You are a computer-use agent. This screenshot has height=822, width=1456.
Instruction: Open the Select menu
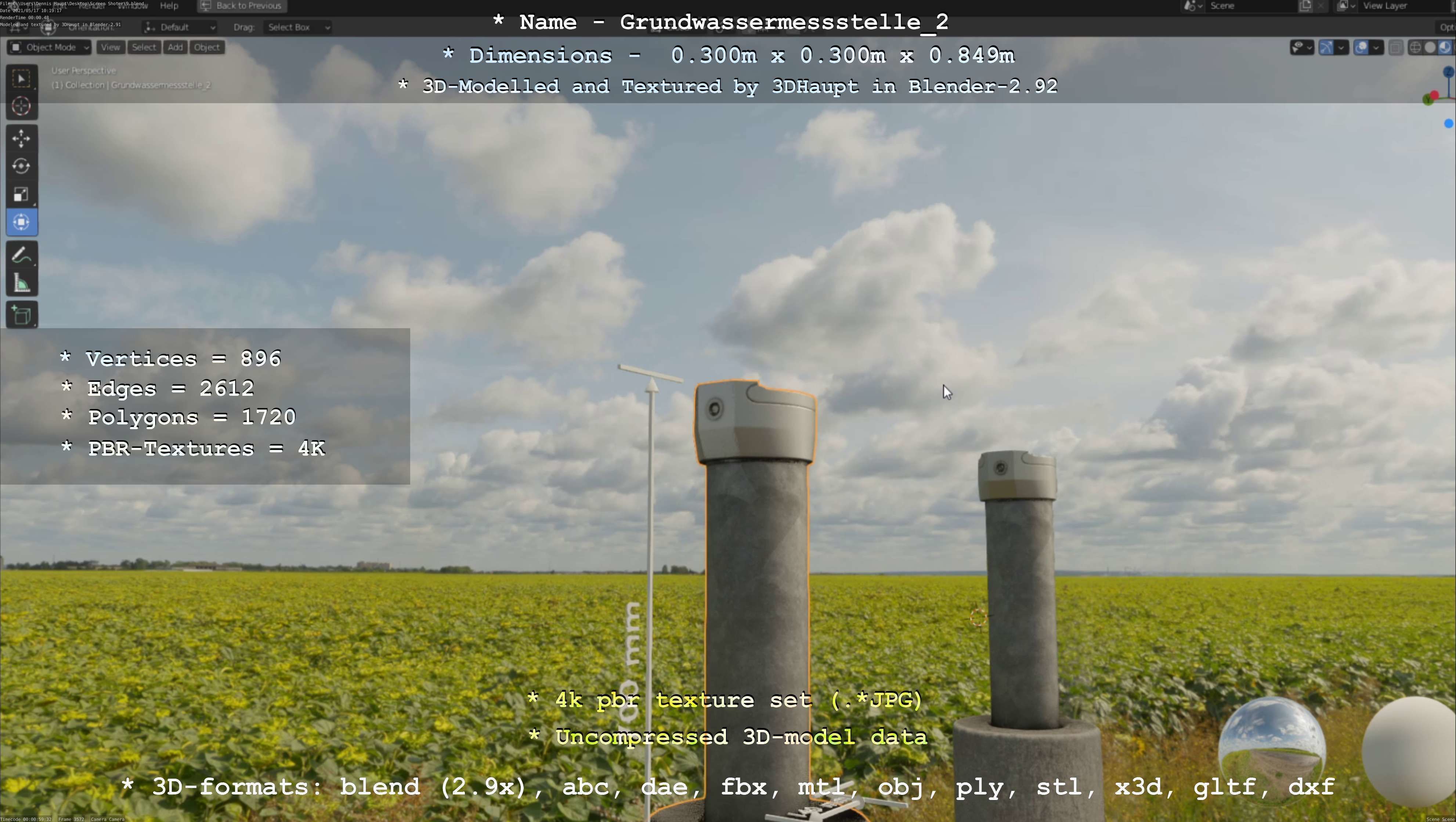[x=144, y=47]
